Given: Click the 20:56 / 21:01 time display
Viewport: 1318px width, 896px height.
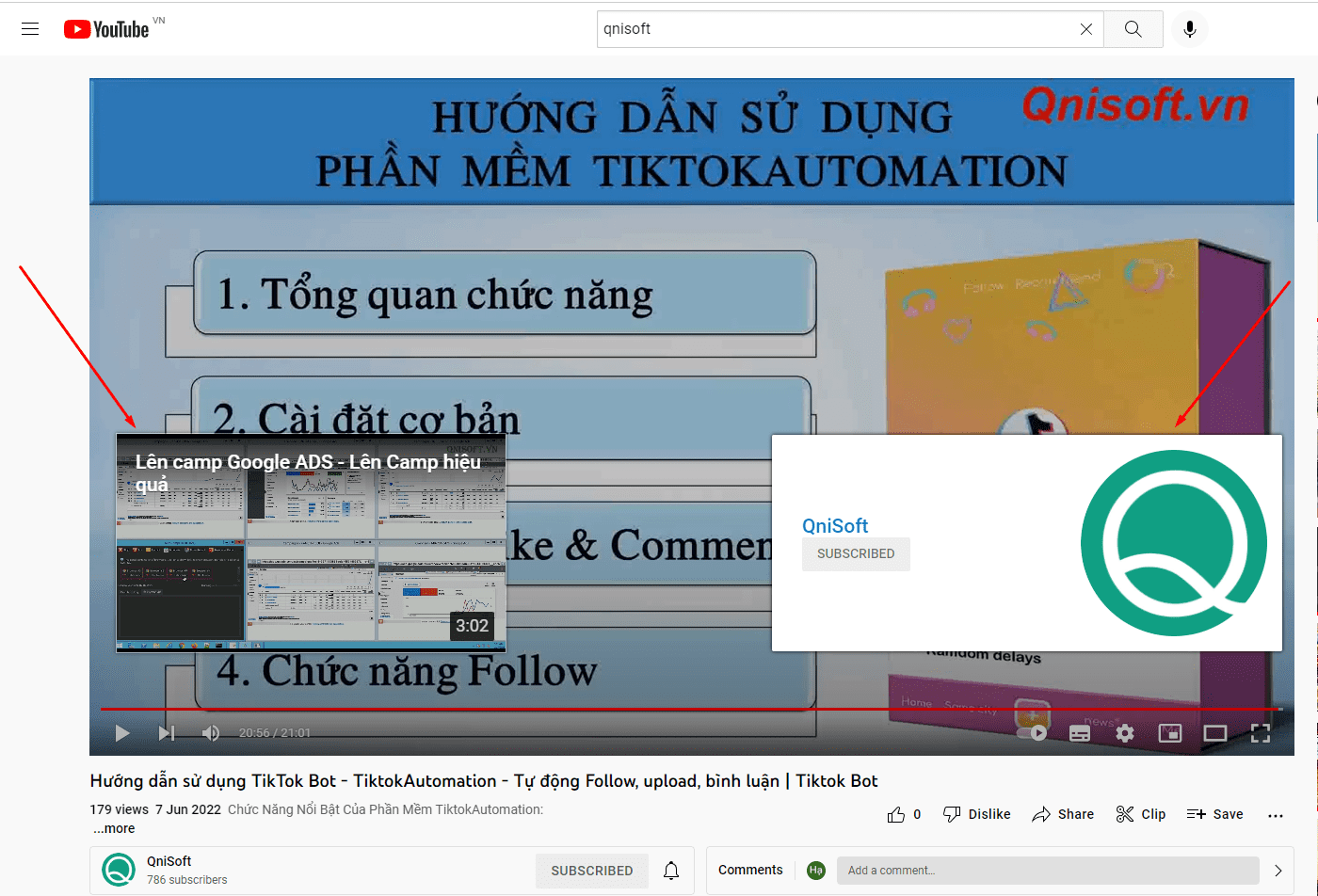Looking at the screenshot, I should point(275,733).
